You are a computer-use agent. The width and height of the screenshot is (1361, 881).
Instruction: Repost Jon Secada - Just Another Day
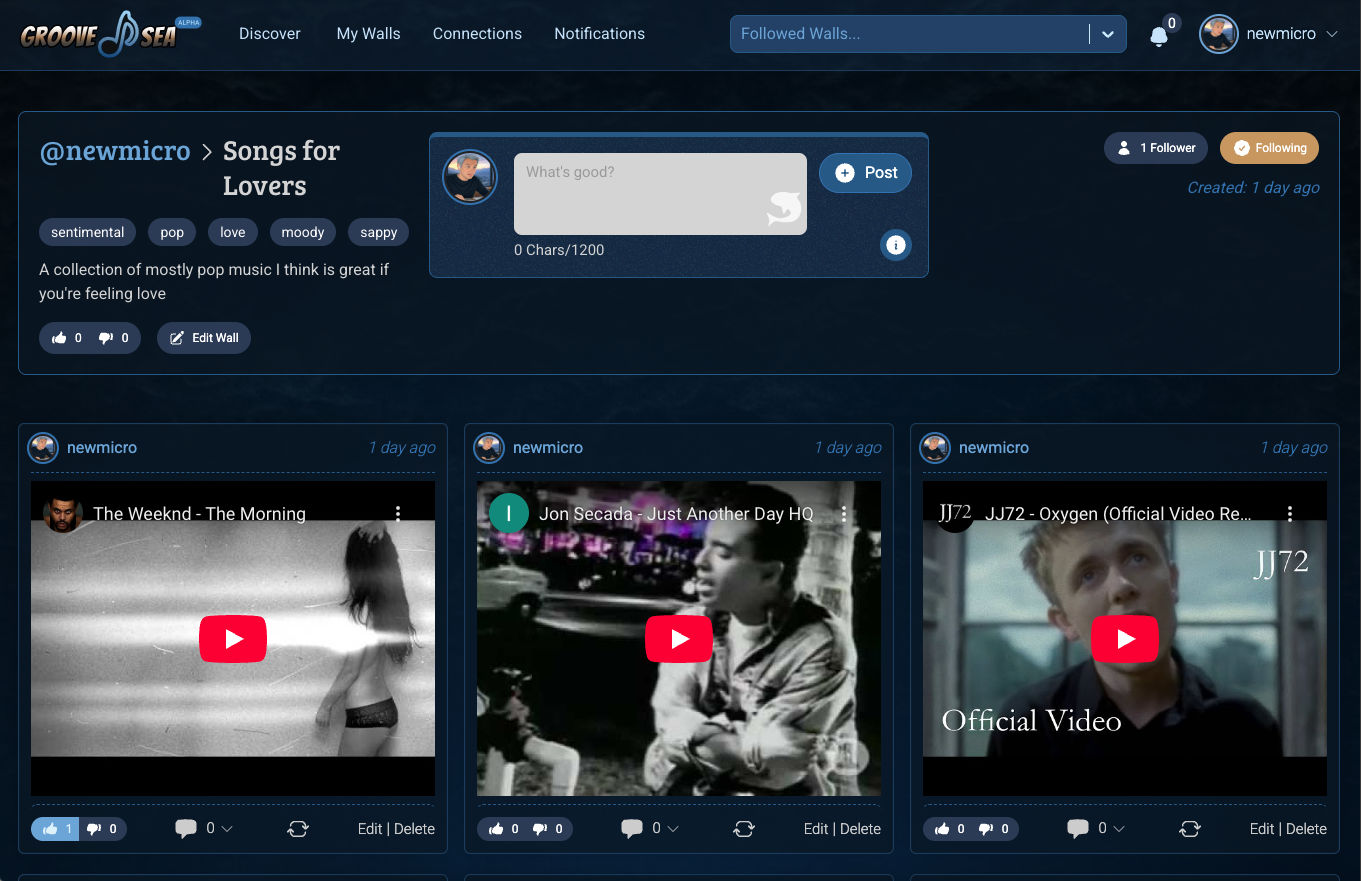[x=743, y=829]
